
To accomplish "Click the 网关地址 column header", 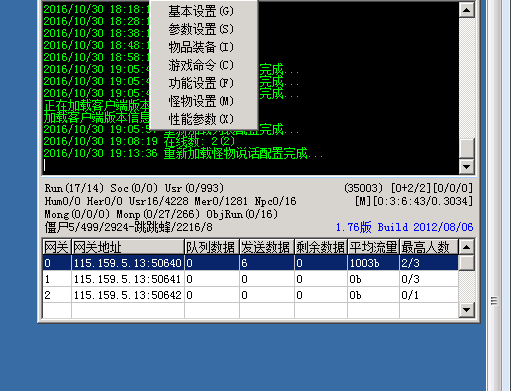I will (128, 247).
